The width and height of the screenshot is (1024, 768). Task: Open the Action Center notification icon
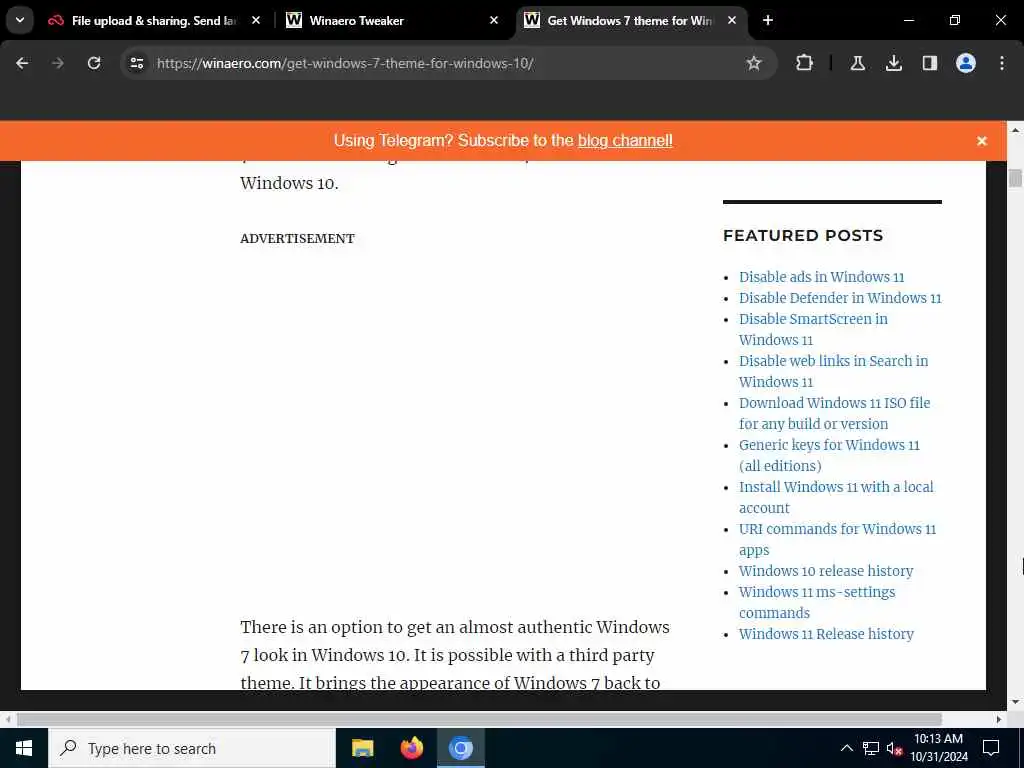pyautogui.click(x=991, y=748)
